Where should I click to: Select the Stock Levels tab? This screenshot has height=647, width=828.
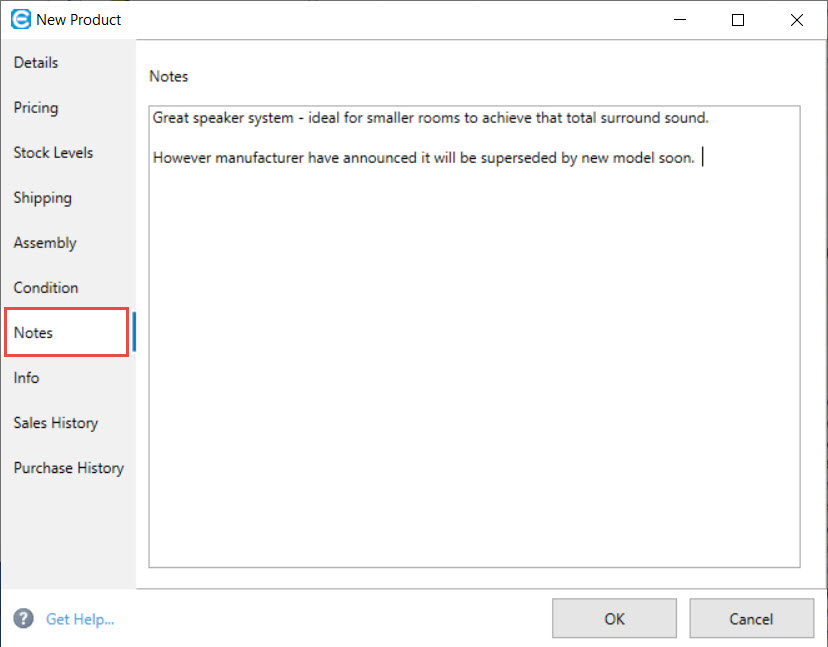click(x=53, y=153)
